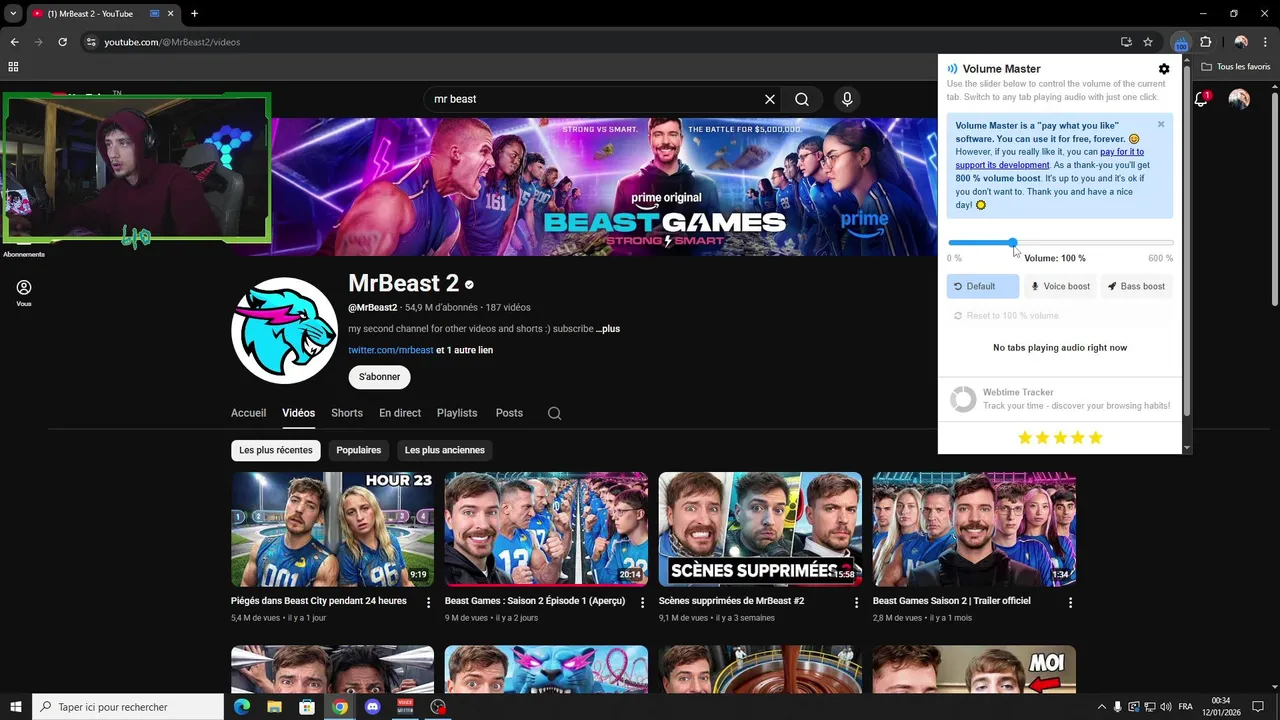Select the Vidéos channel tab
This screenshot has width=1280, height=720.
point(298,413)
